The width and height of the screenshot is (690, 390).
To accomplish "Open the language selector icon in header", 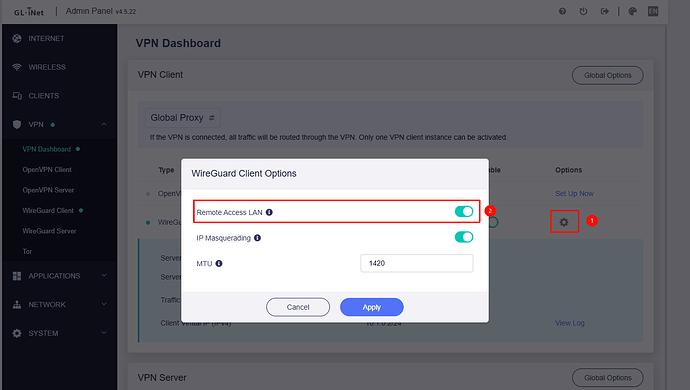I will (653, 11).
